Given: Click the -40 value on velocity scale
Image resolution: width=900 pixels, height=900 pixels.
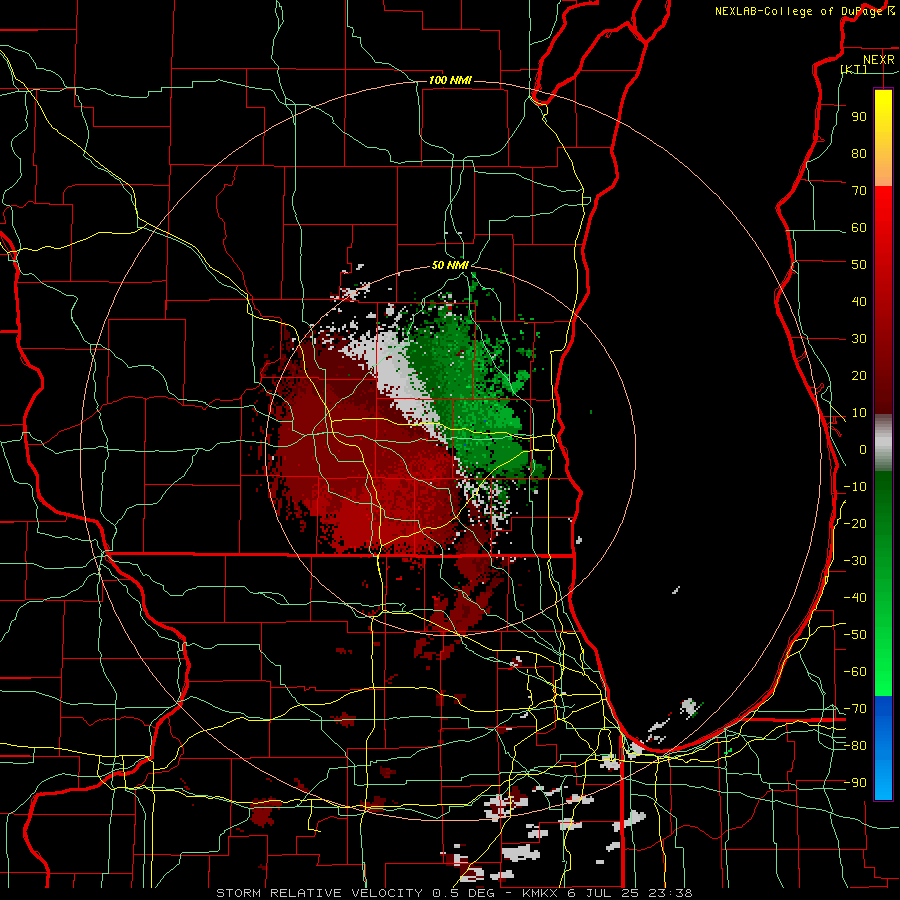Looking at the screenshot, I should coord(855,598).
